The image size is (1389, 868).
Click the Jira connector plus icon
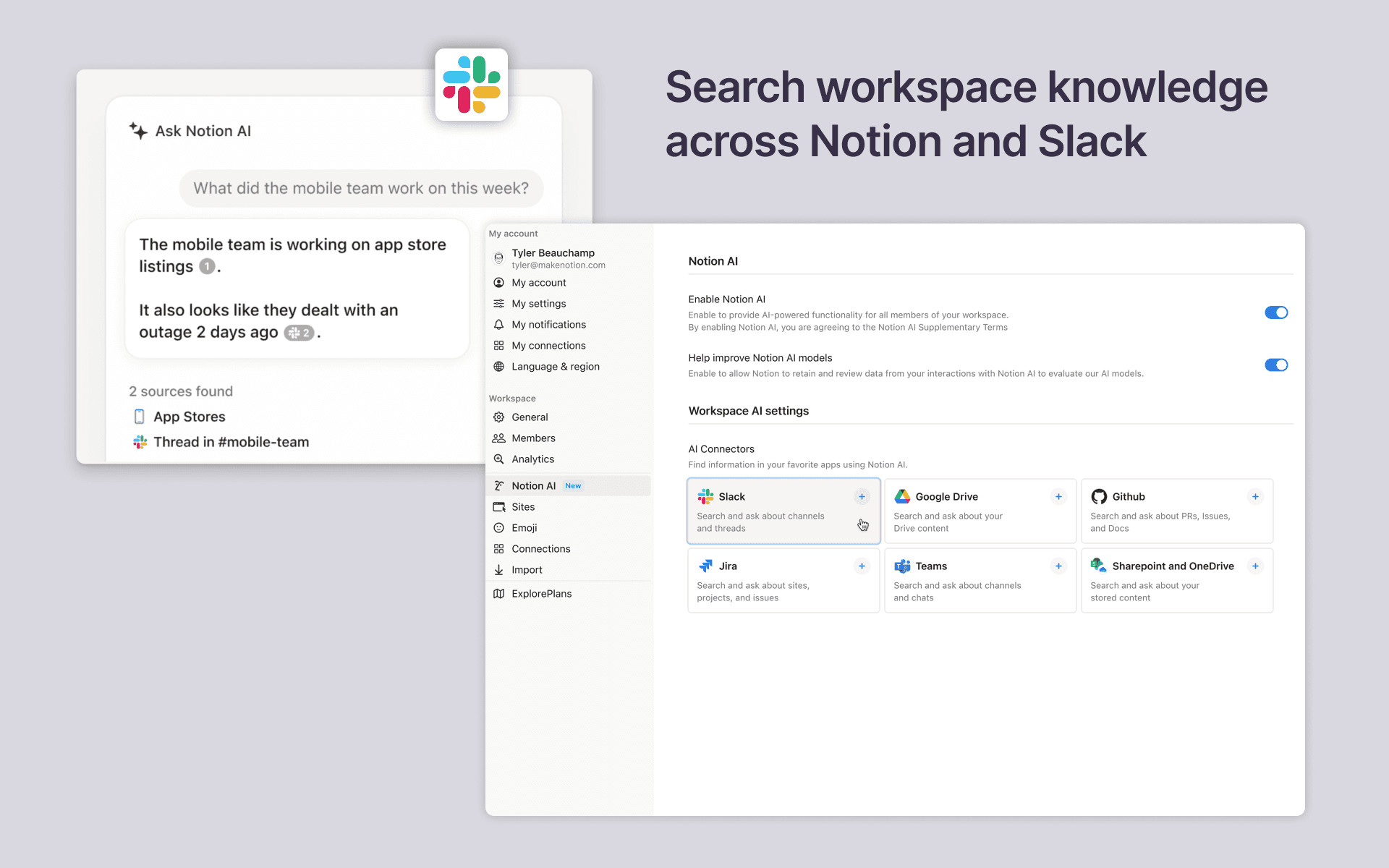point(862,566)
